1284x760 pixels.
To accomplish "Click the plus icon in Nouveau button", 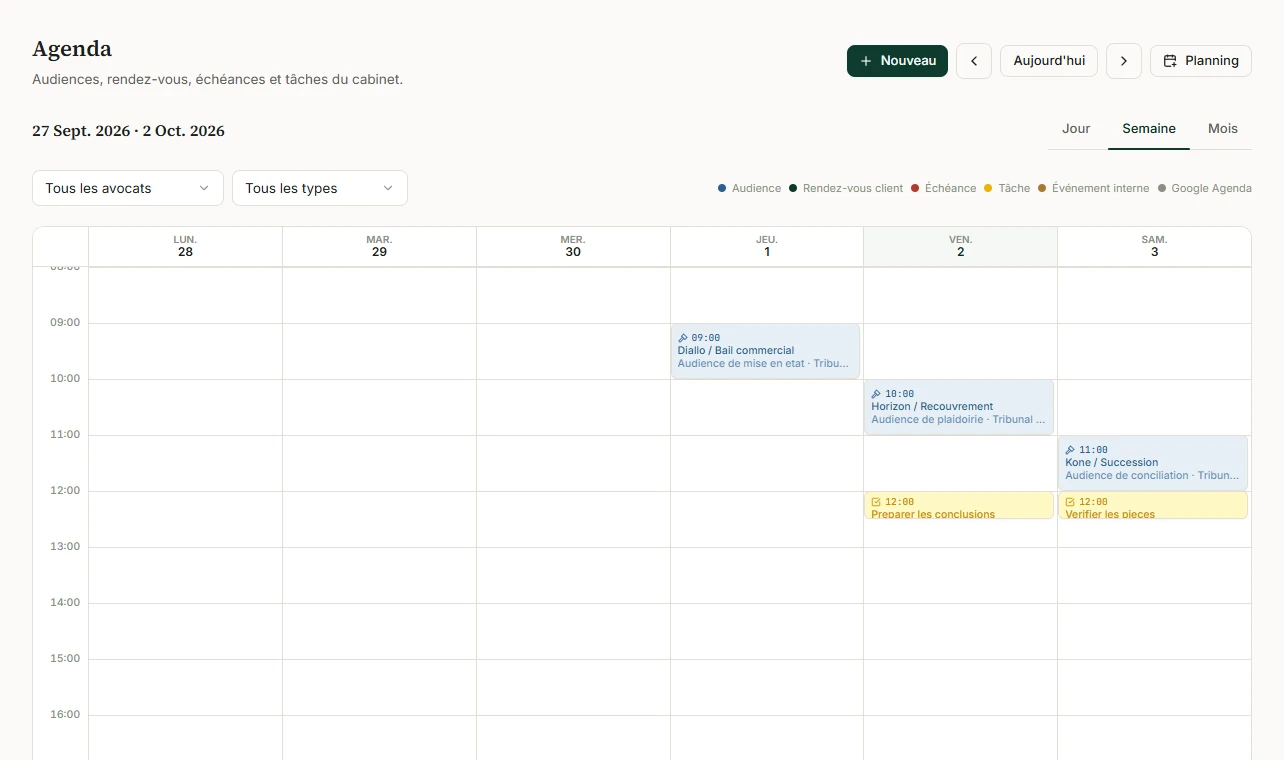I will tap(866, 61).
